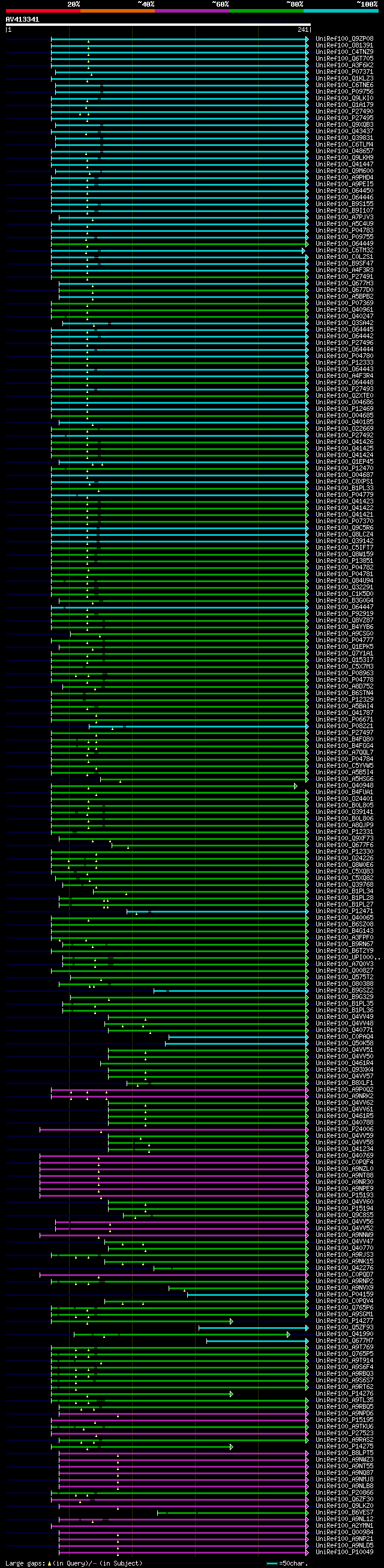This screenshot has width=384, height=1568.
Task: Select hit label UniRef100_A3F6K2
Action: click(x=344, y=65)
